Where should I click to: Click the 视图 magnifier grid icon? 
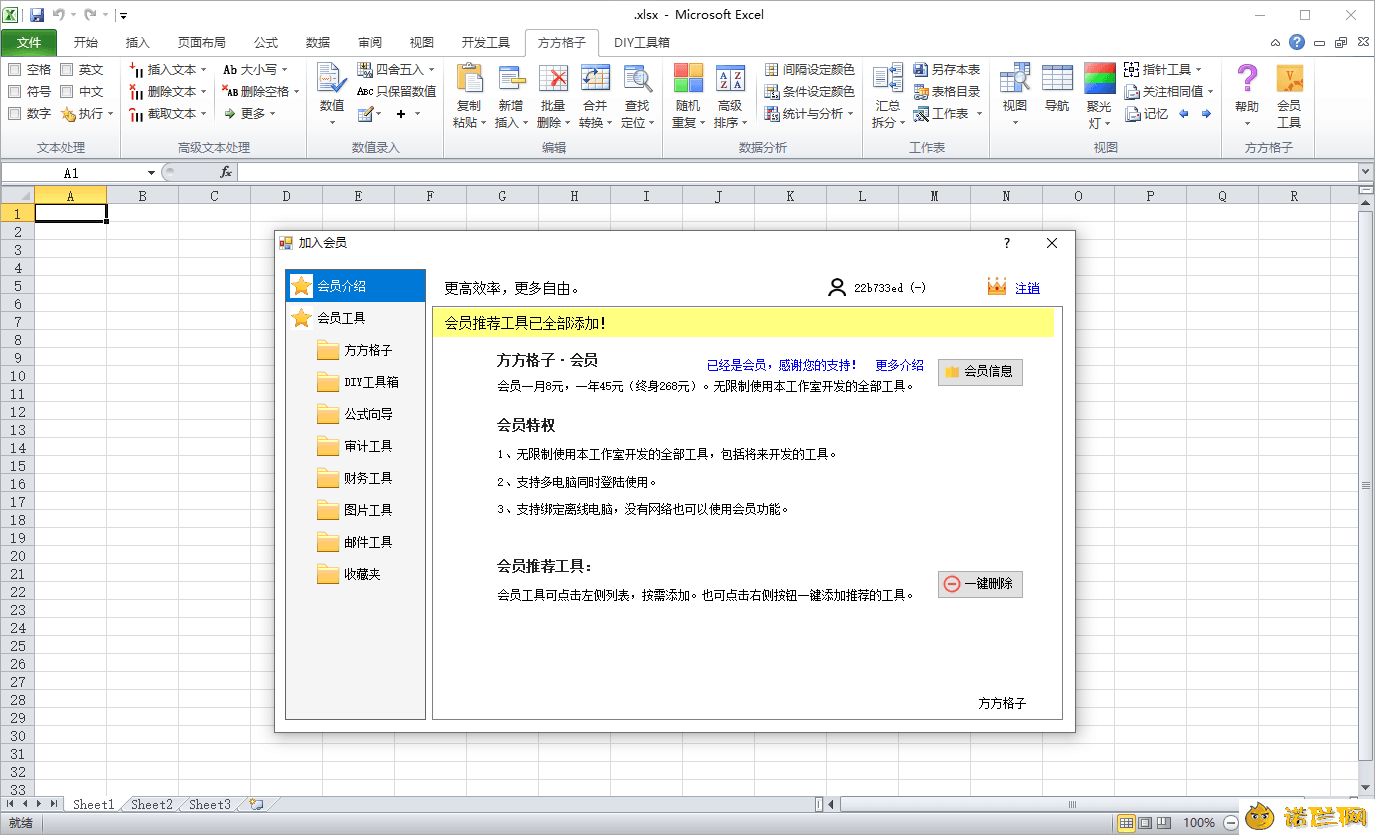pyautogui.click(x=1015, y=79)
